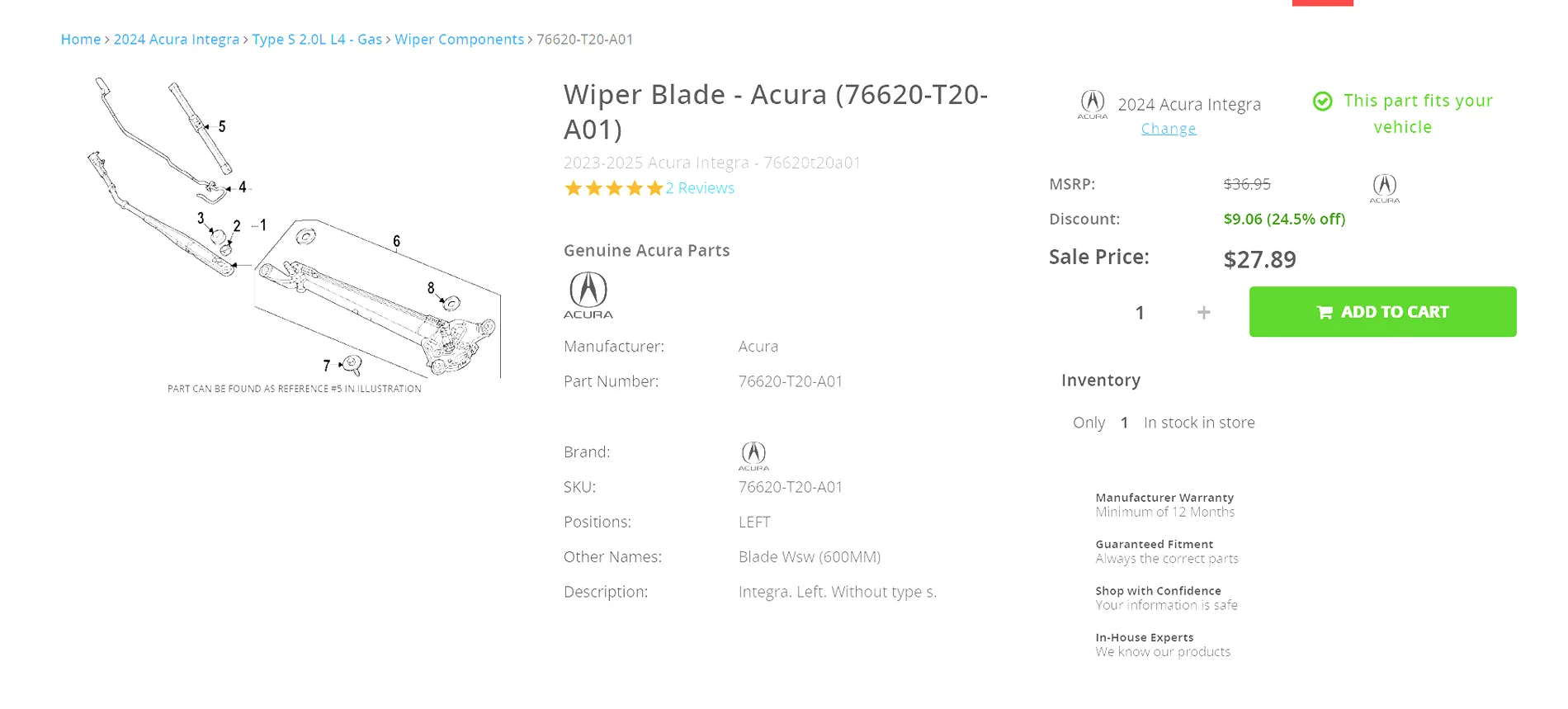Open the 2 Reviews link
Image resolution: width=1568 pixels, height=709 pixels.
click(701, 188)
